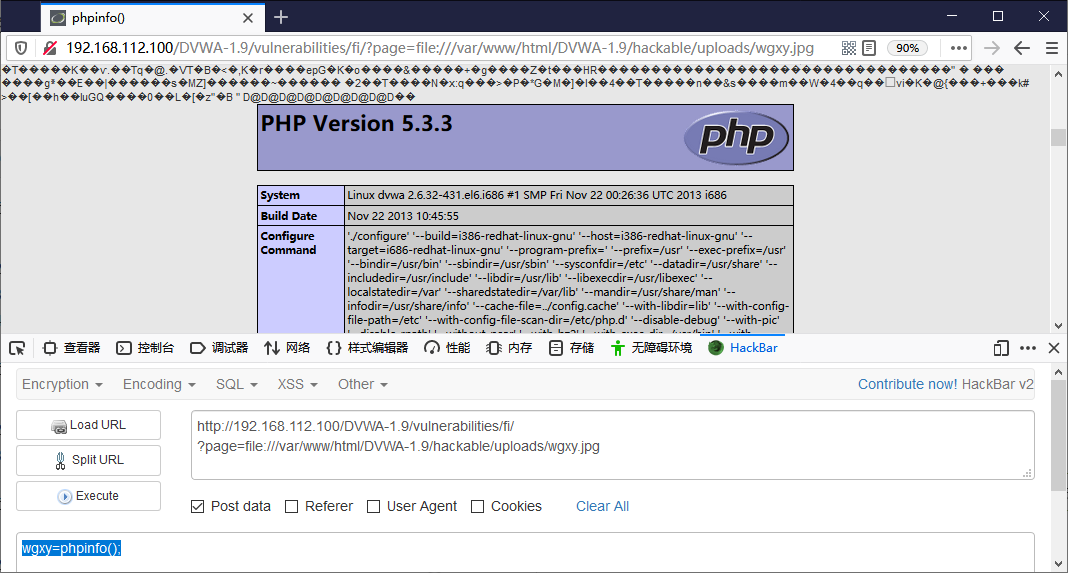Viewport: 1068px width, 573px height.
Task: Open the Firefox hamburger menu
Action: pyautogui.click(x=1052, y=48)
